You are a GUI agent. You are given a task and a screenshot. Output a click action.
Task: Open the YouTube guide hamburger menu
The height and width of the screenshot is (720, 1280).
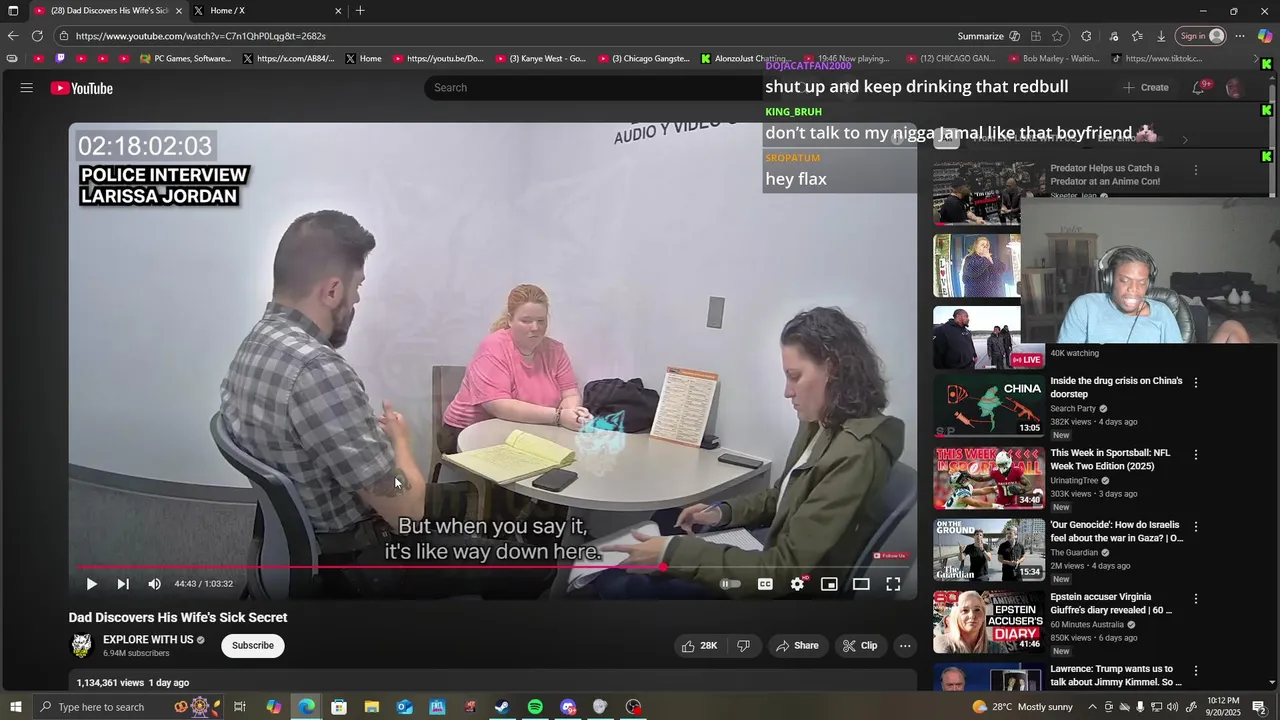27,88
